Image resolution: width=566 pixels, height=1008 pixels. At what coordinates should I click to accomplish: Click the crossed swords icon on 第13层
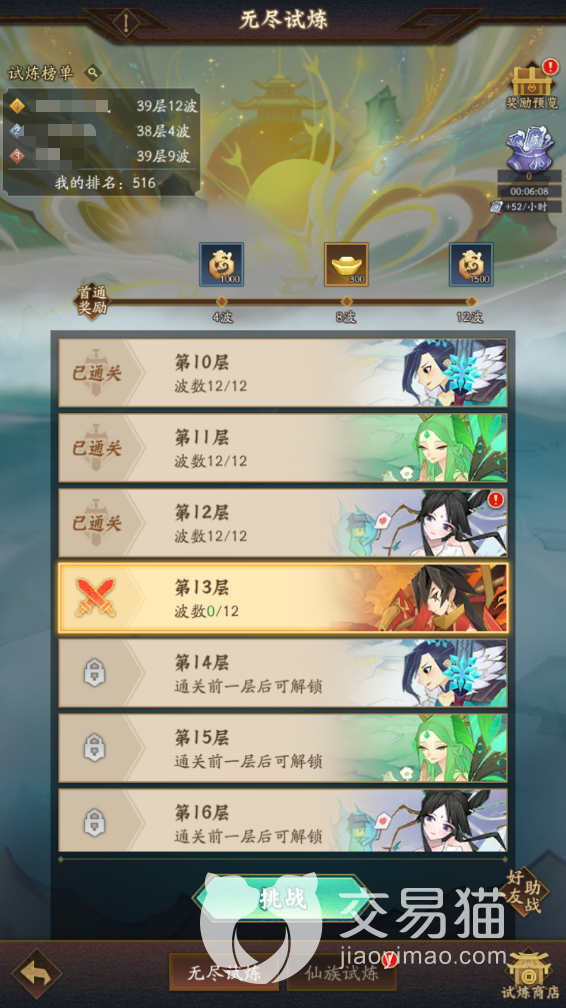[x=95, y=597]
